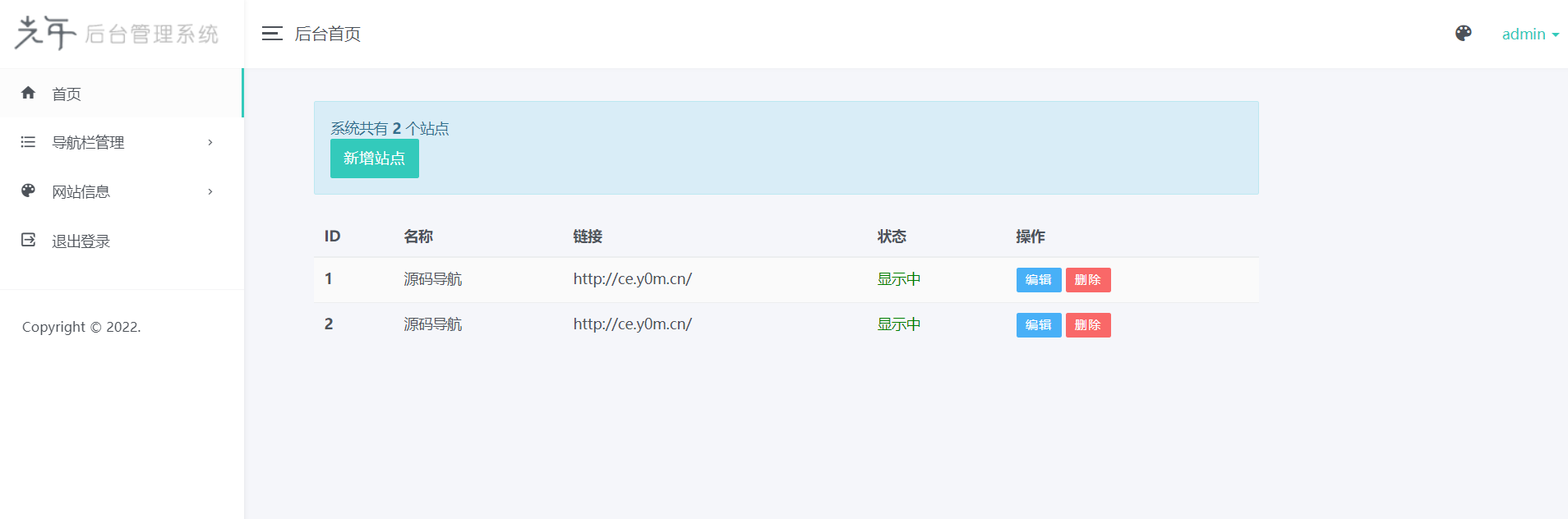Click the 后台首页 header title

pyautogui.click(x=327, y=34)
